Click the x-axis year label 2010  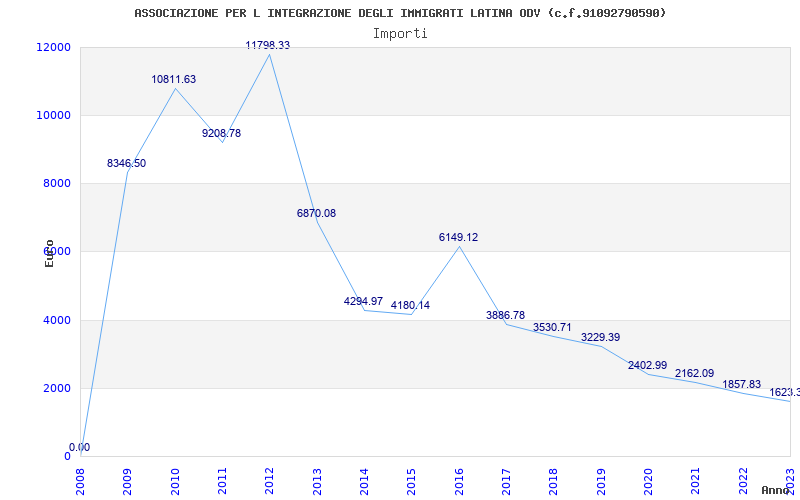(x=175, y=481)
